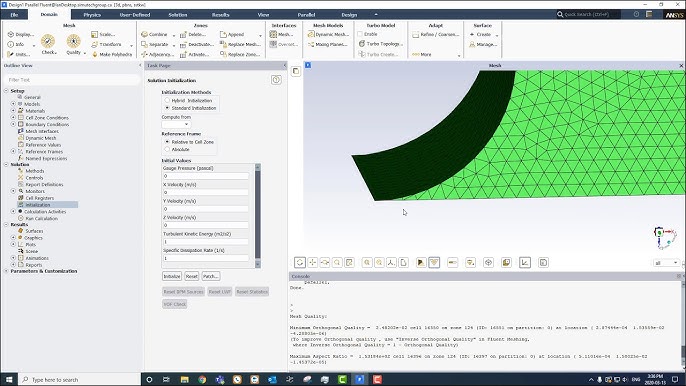
Task: Click the help icon on Solution Initialization page
Action: pyautogui.click(x=276, y=80)
